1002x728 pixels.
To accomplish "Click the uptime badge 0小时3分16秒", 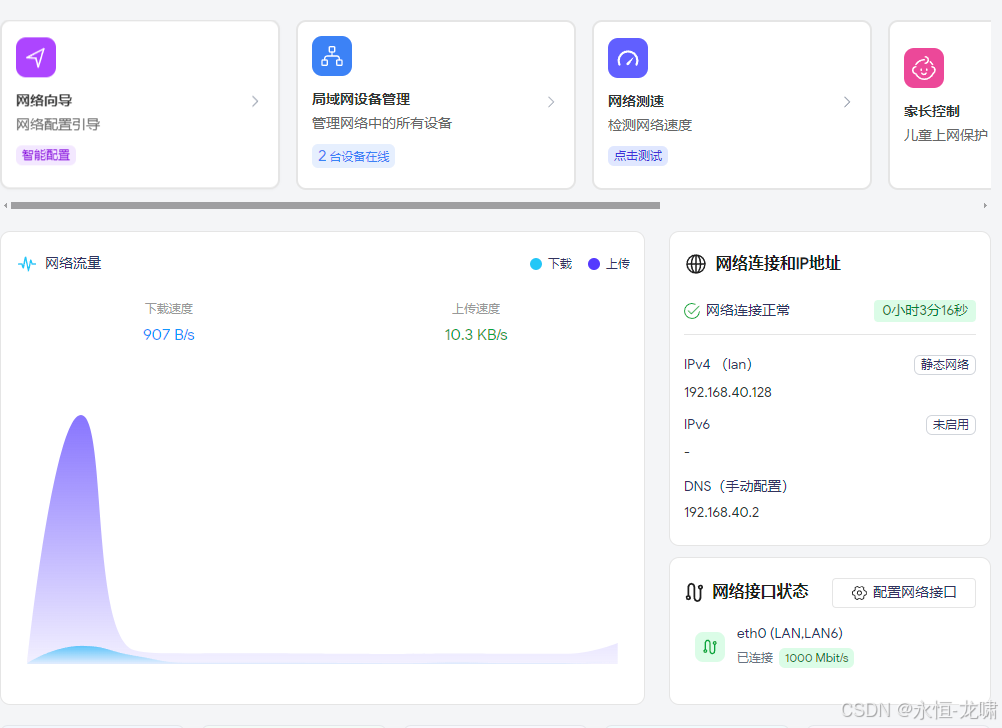I will [925, 311].
